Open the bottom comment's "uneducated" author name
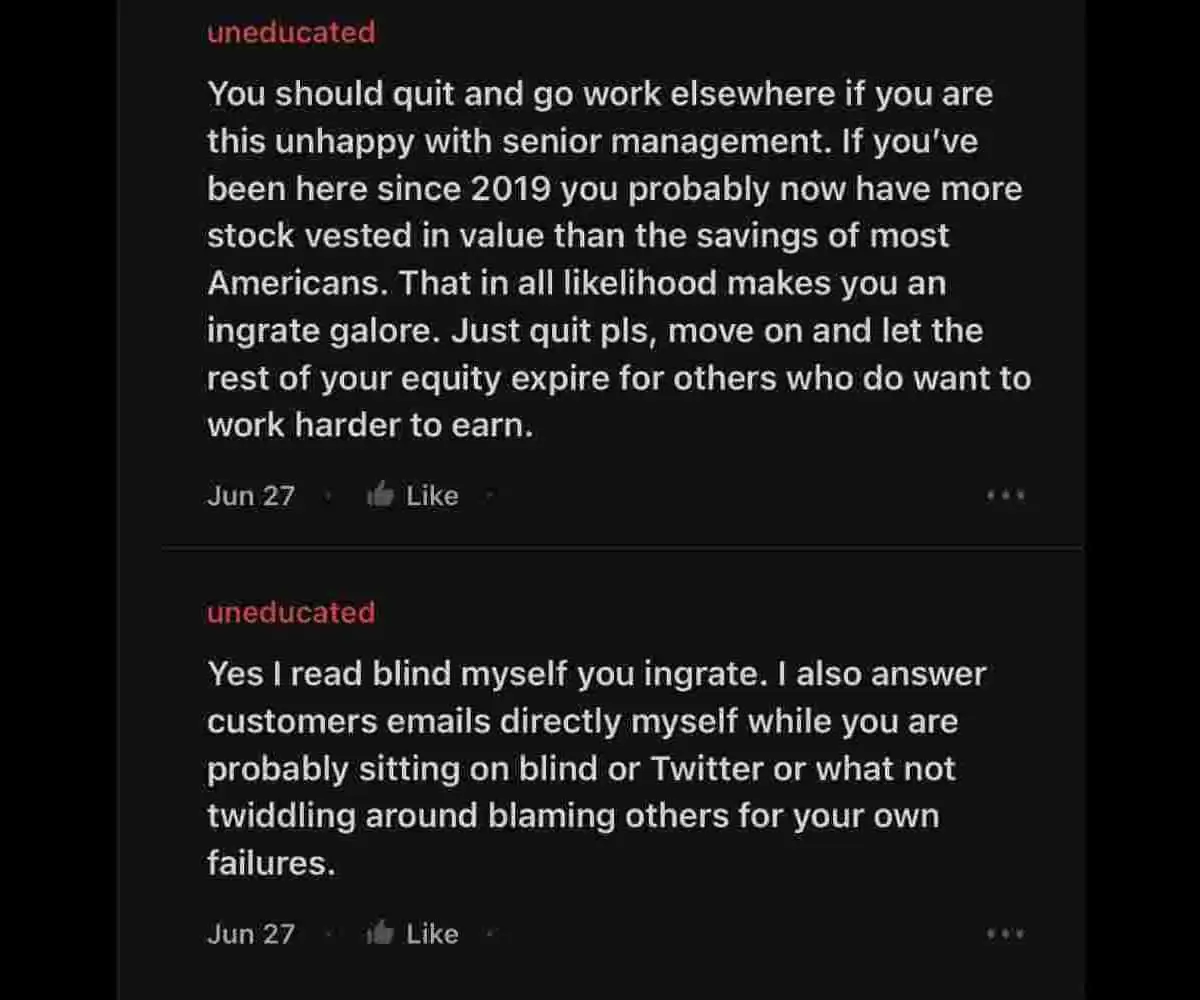The height and width of the screenshot is (1000, 1200). (291, 612)
